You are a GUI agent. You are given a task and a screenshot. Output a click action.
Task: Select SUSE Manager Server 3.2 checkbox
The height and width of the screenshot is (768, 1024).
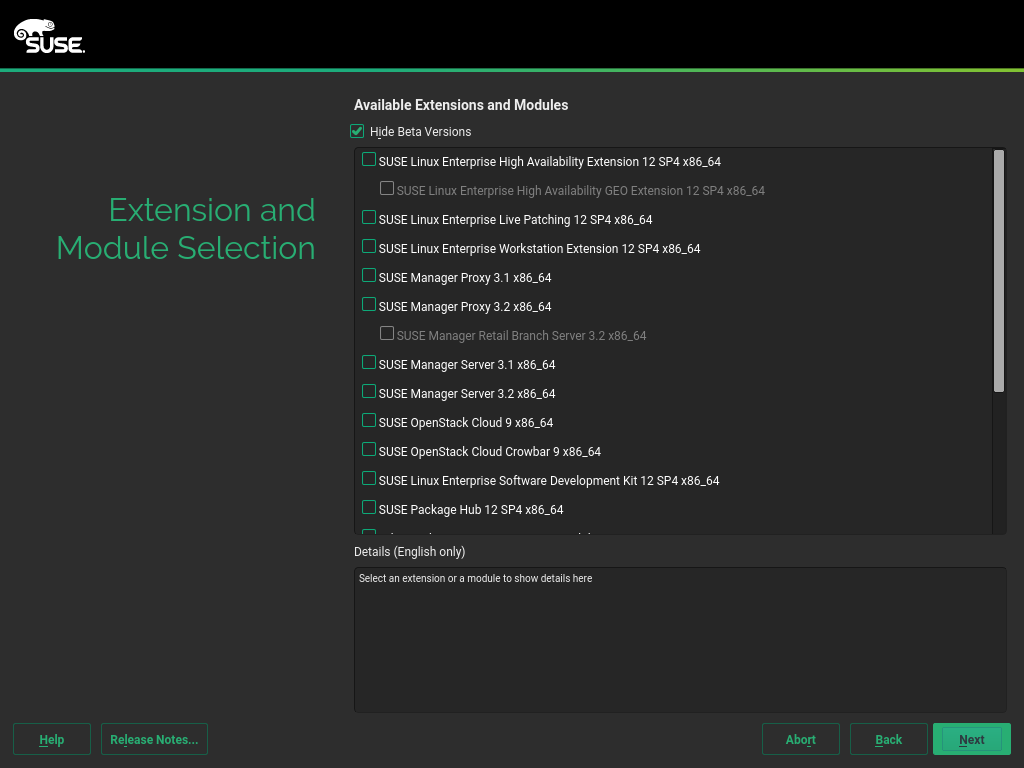coord(369,392)
